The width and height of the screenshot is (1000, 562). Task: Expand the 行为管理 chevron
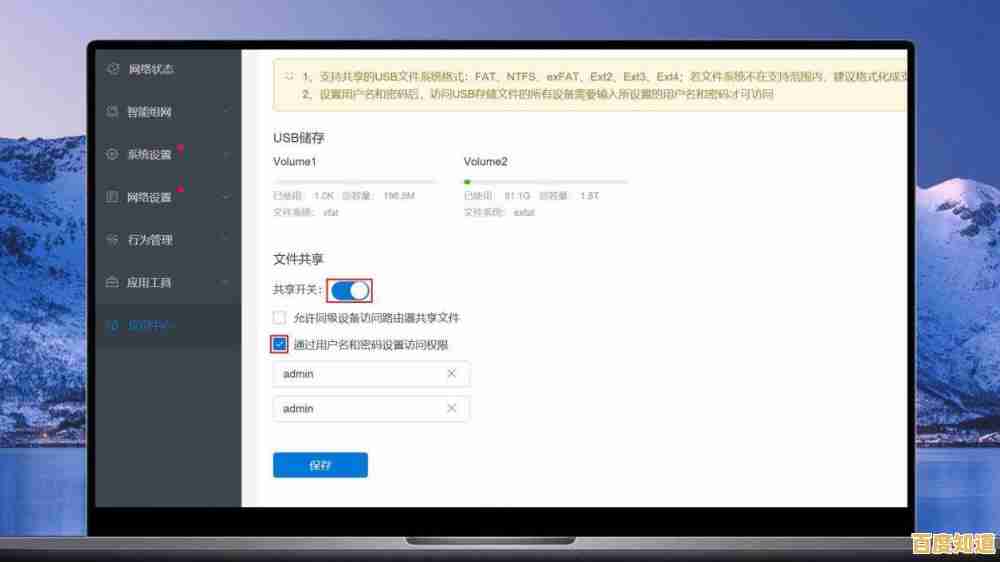(226, 239)
